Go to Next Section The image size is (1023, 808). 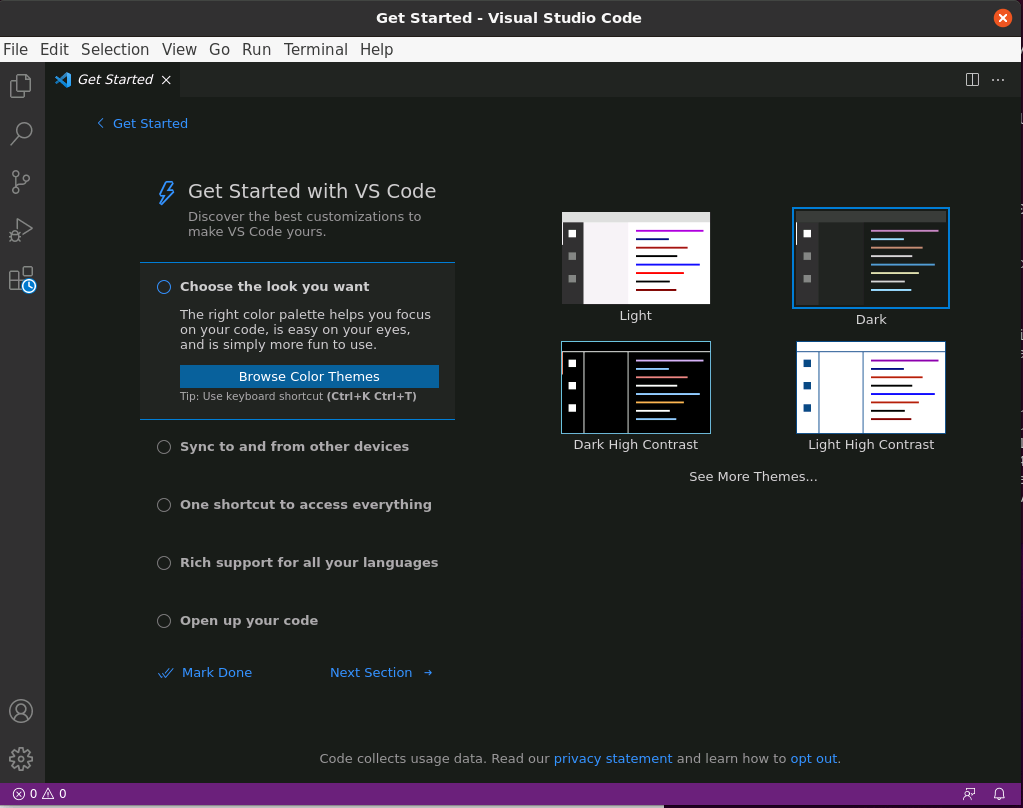[371, 673]
